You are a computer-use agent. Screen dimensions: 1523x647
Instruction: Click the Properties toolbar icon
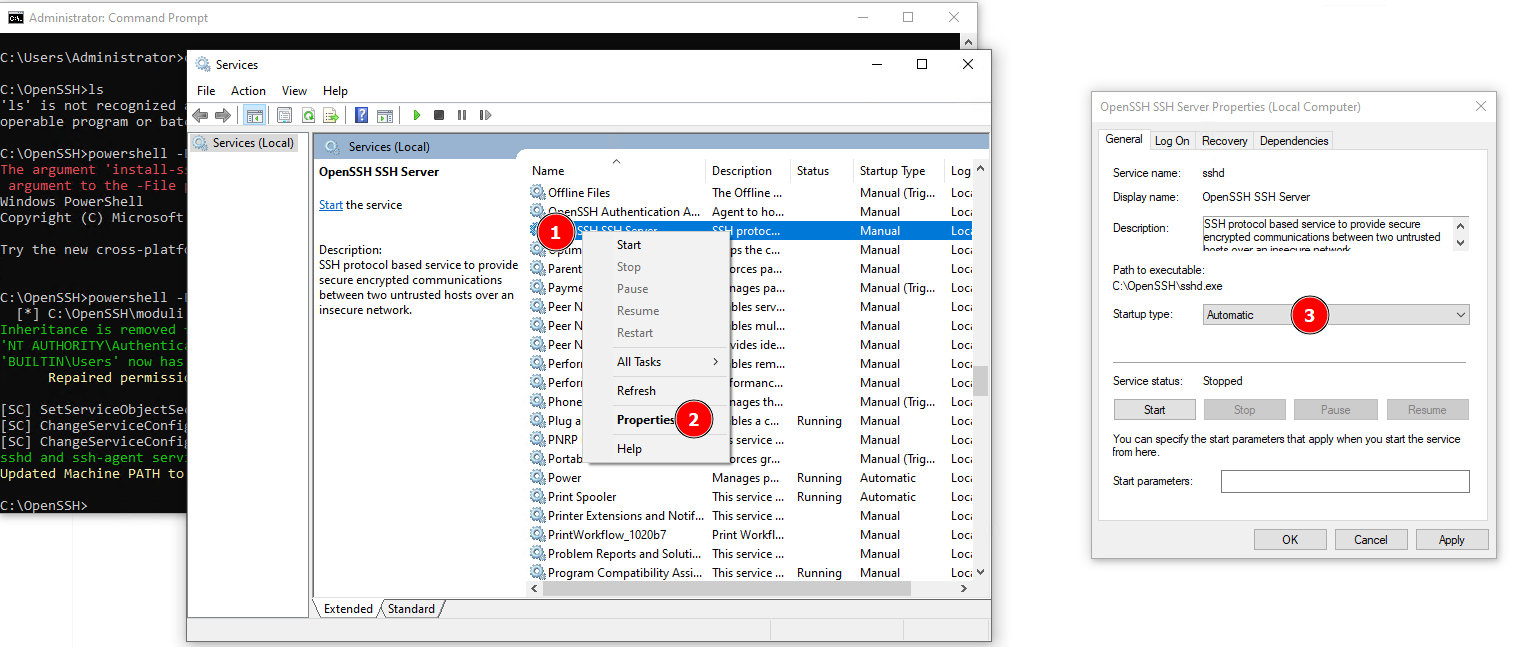point(285,115)
